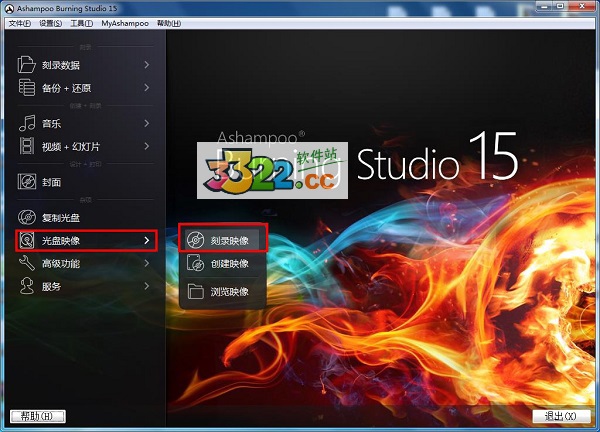Click the 服务 support person icon

tap(27, 286)
